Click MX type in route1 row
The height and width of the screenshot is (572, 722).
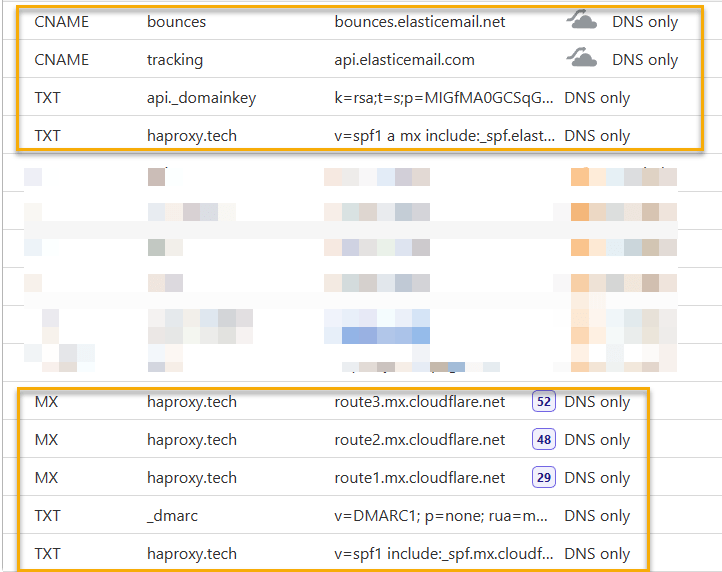(47, 478)
